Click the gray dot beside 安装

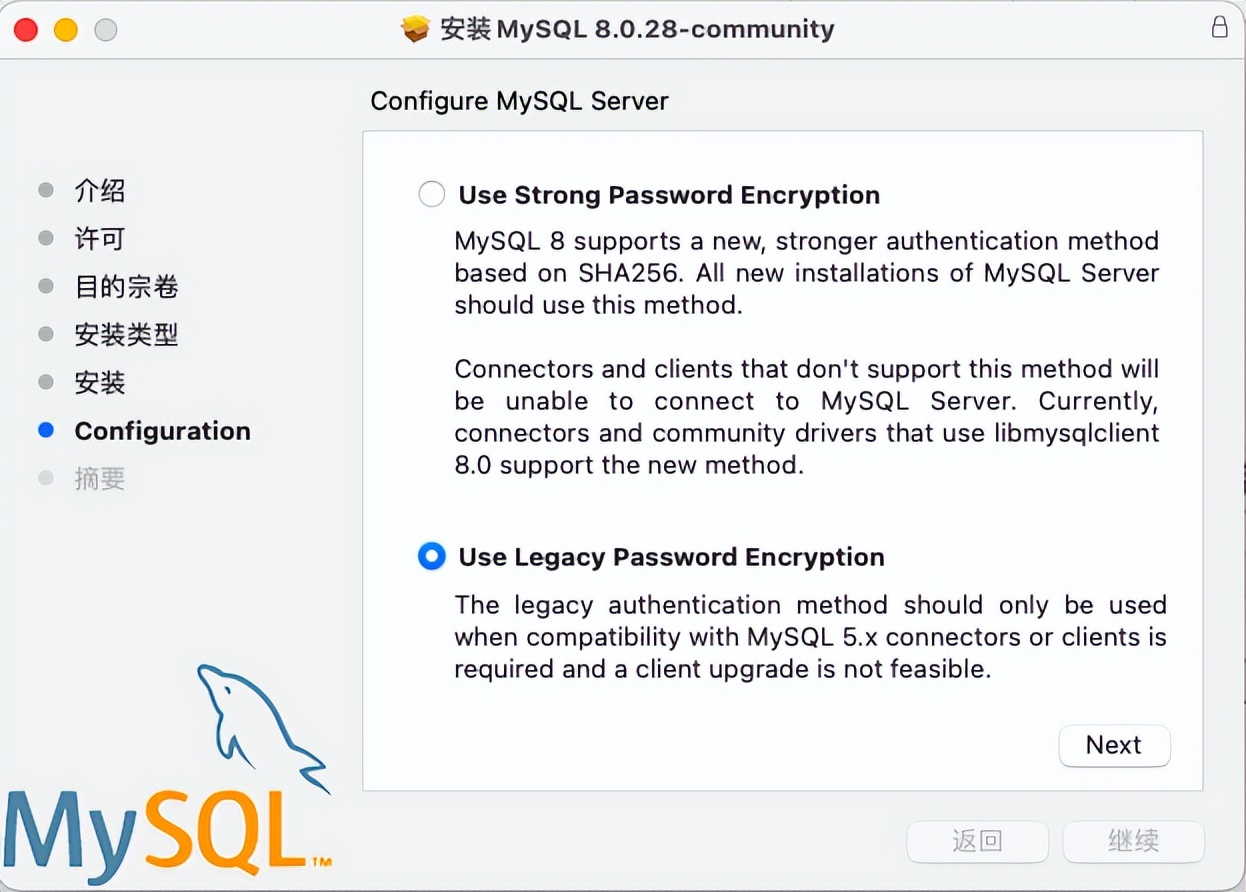pyautogui.click(x=46, y=382)
